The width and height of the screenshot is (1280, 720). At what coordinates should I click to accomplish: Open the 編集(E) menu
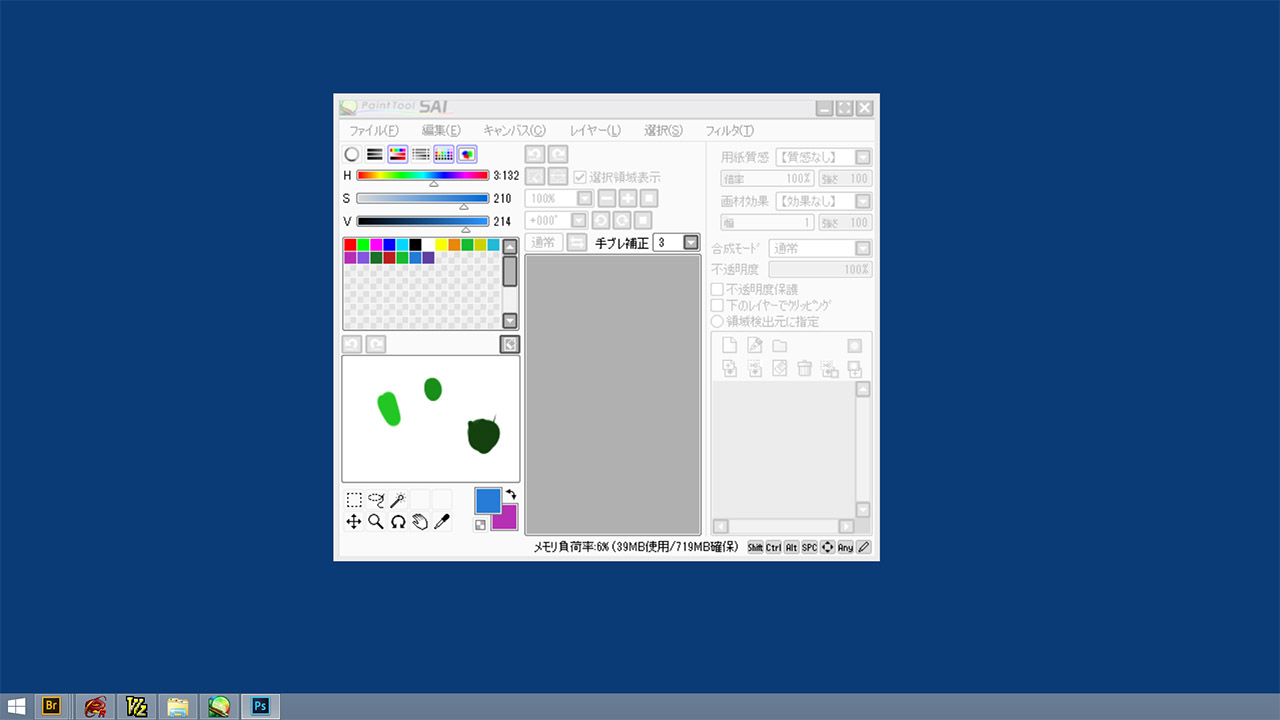(441, 130)
